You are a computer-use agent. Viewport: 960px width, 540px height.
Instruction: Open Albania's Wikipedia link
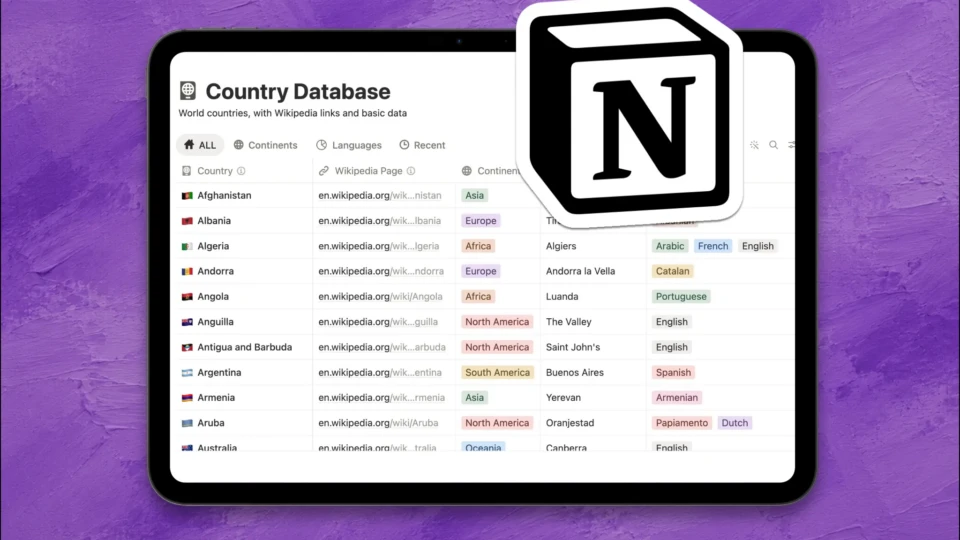tap(380, 220)
